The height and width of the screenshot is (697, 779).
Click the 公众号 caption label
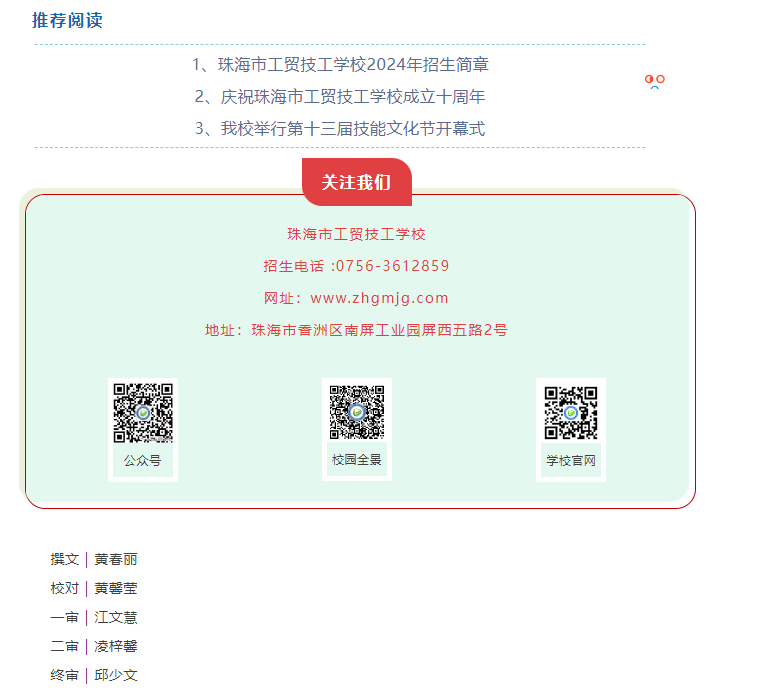tap(143, 461)
